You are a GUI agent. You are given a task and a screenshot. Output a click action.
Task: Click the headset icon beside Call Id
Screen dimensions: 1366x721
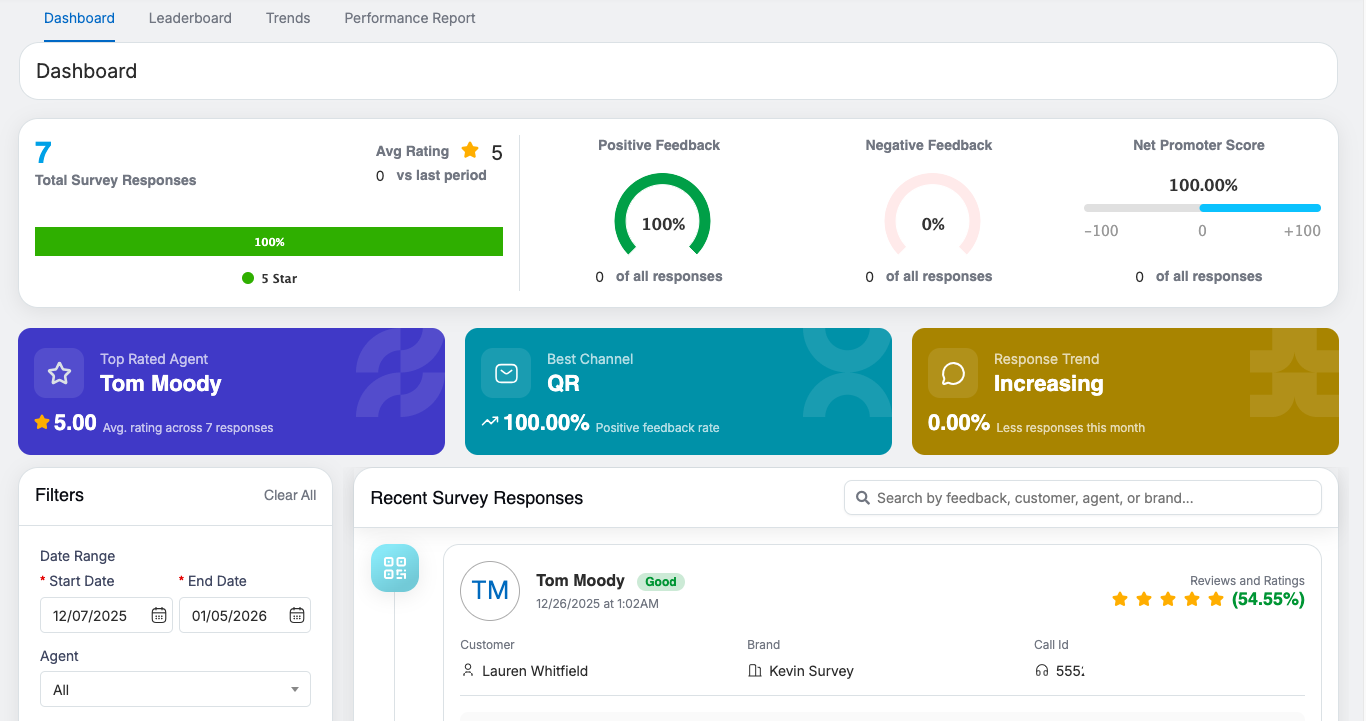pyautogui.click(x=1042, y=671)
